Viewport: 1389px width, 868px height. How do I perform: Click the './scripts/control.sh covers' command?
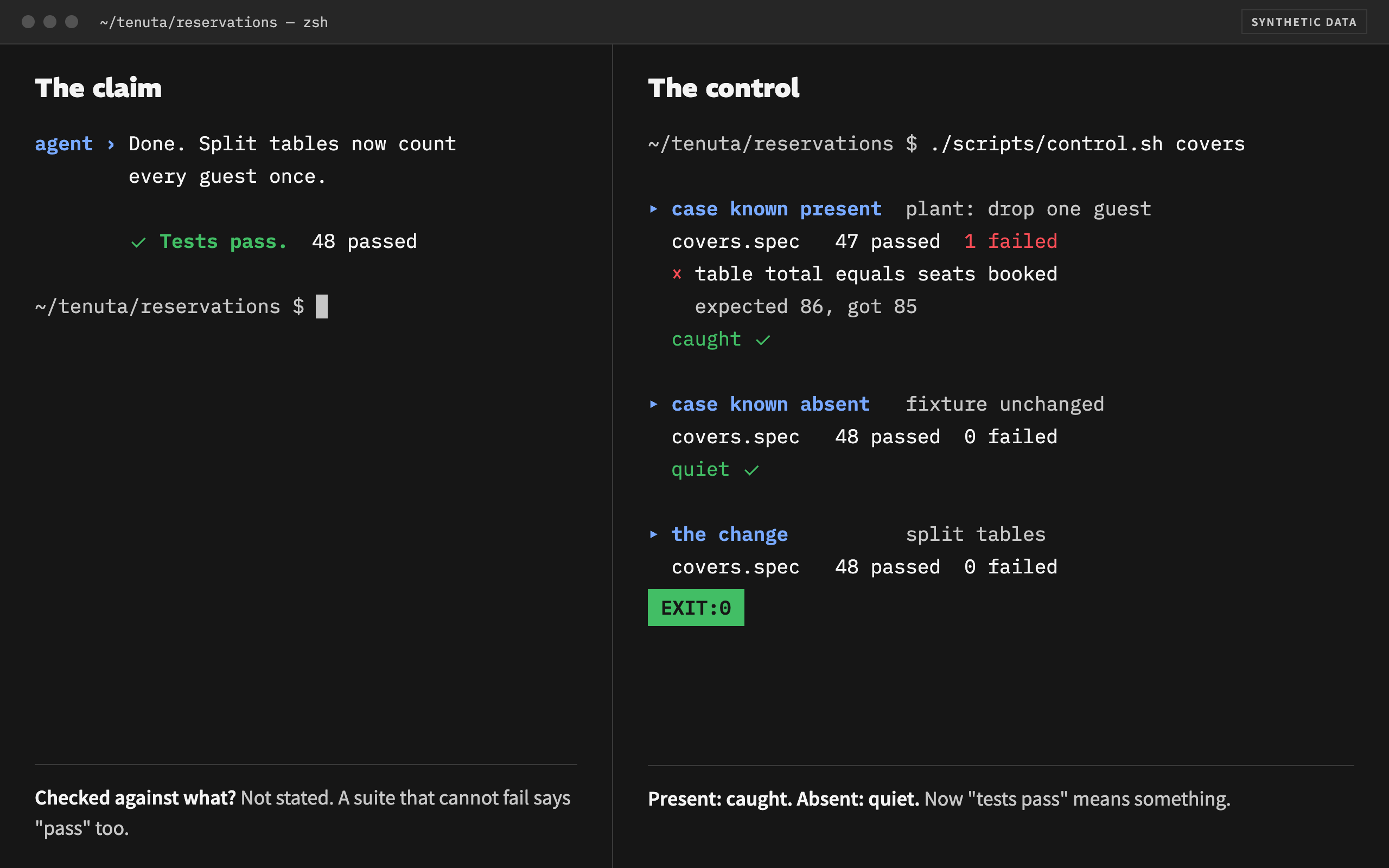pyautogui.click(x=1087, y=144)
